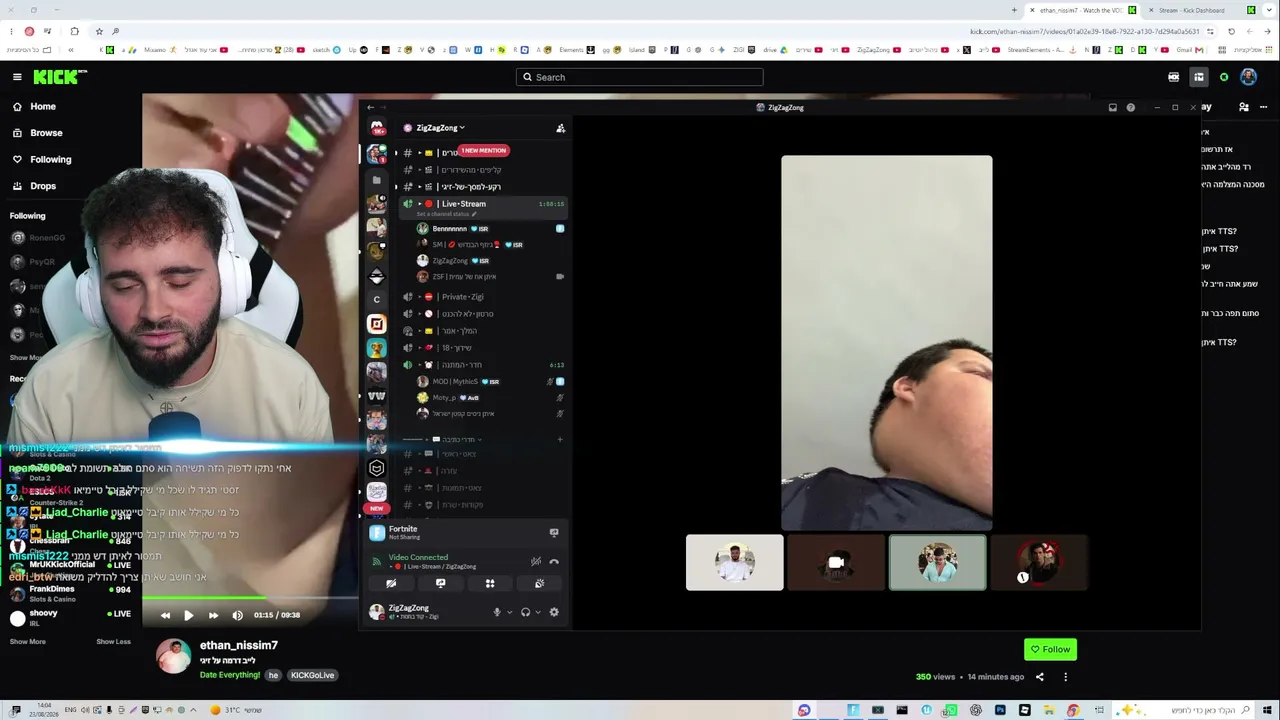This screenshot has height=720, width=1280.
Task: Select the first participant video tile
Action: coord(735,563)
